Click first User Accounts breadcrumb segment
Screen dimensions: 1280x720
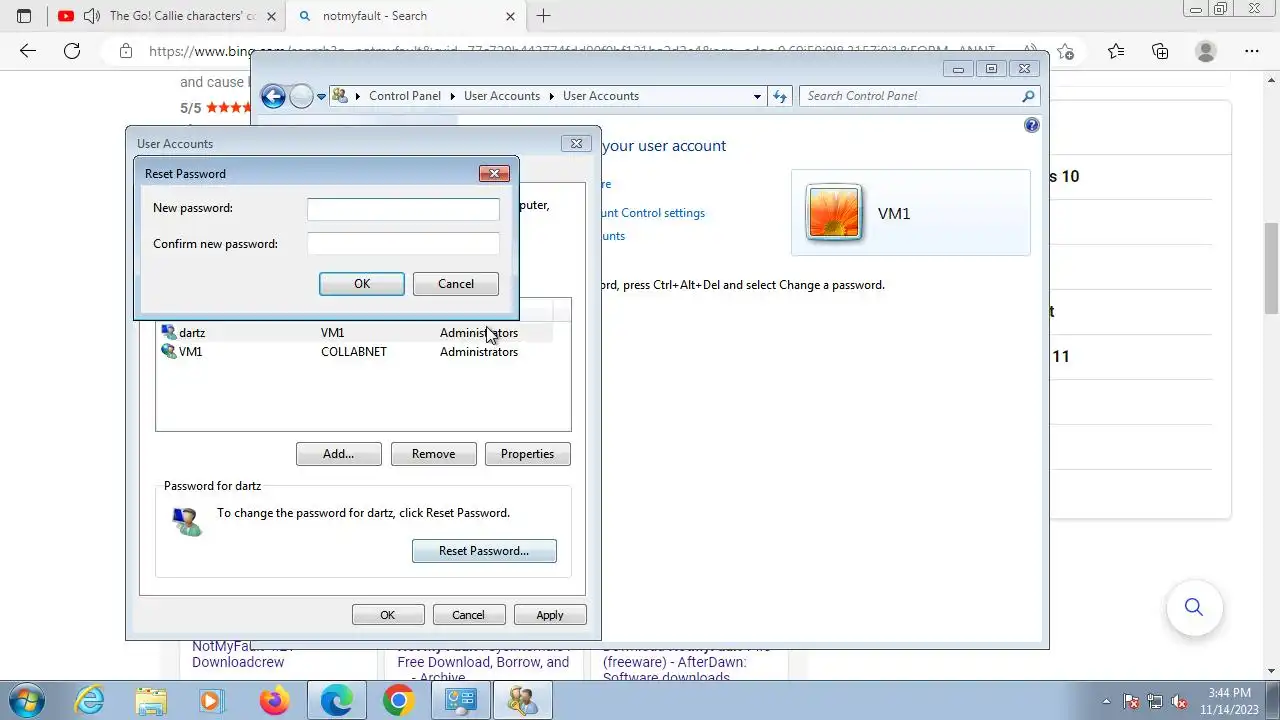point(502,96)
